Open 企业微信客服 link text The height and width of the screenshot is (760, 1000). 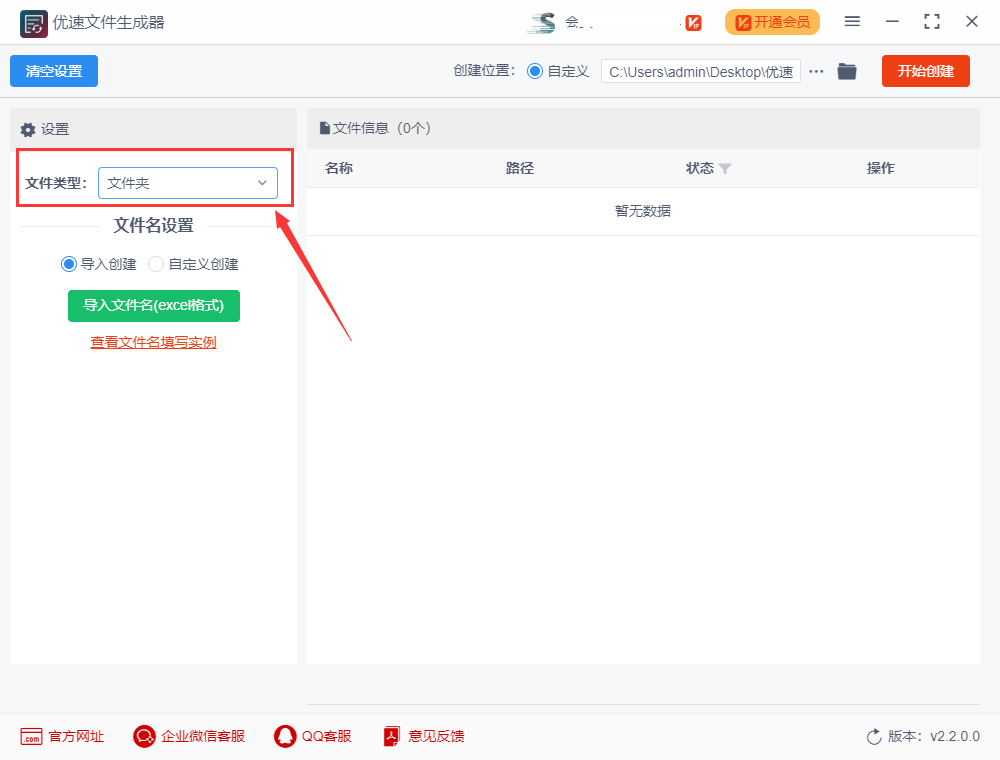(x=203, y=736)
